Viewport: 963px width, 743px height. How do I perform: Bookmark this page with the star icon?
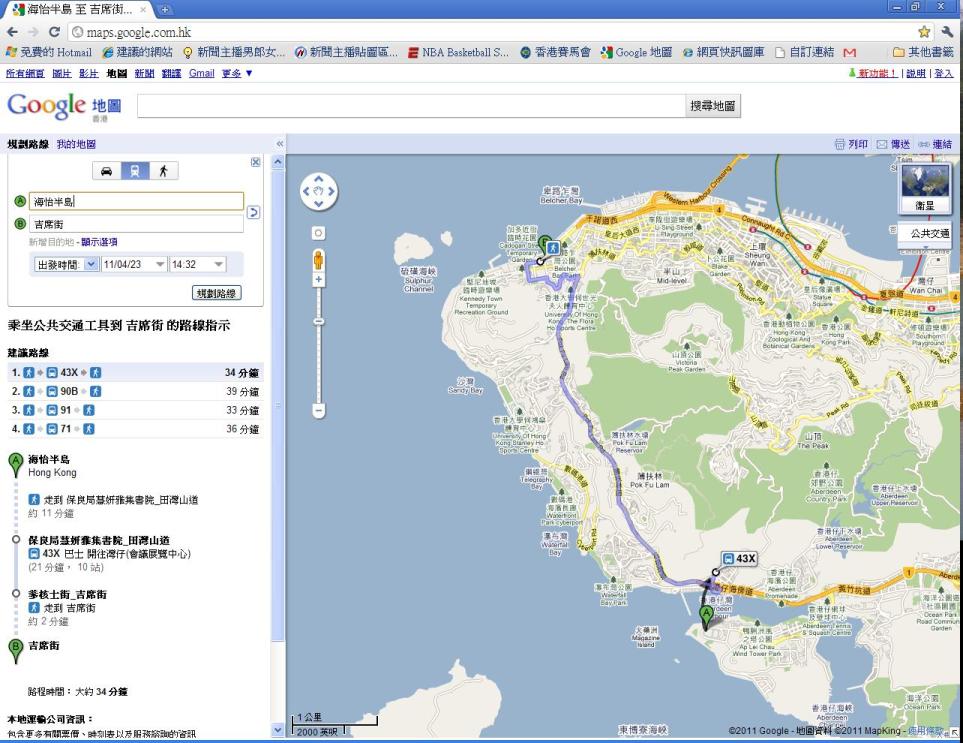click(x=924, y=32)
